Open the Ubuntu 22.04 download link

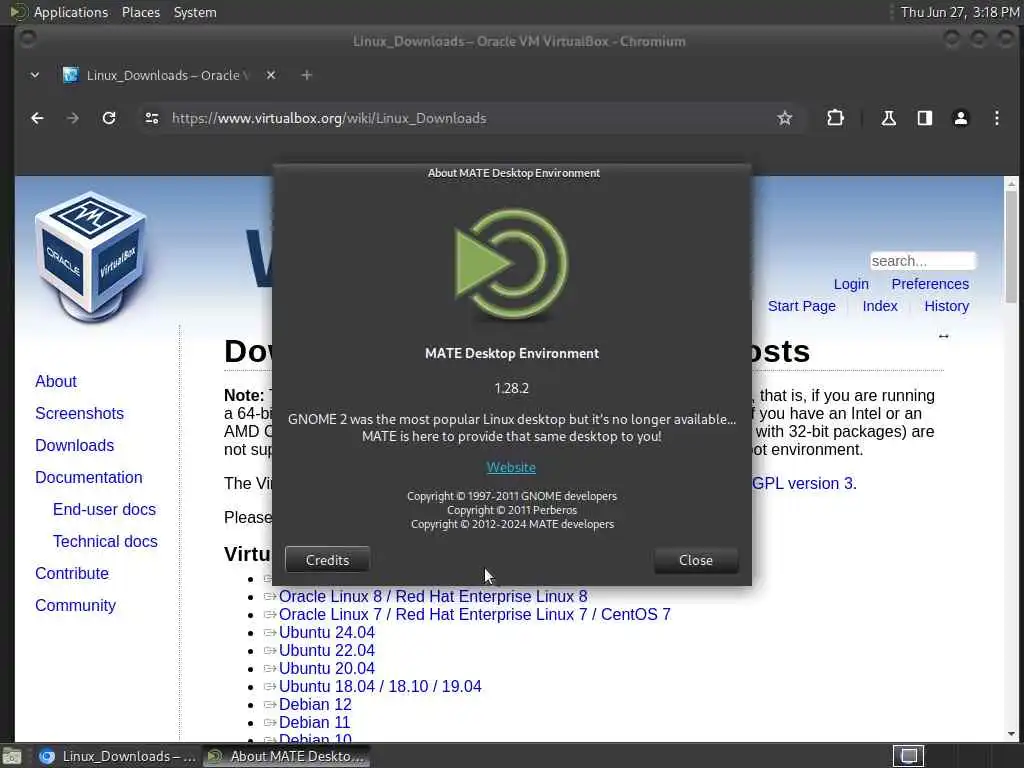pyautogui.click(x=327, y=650)
